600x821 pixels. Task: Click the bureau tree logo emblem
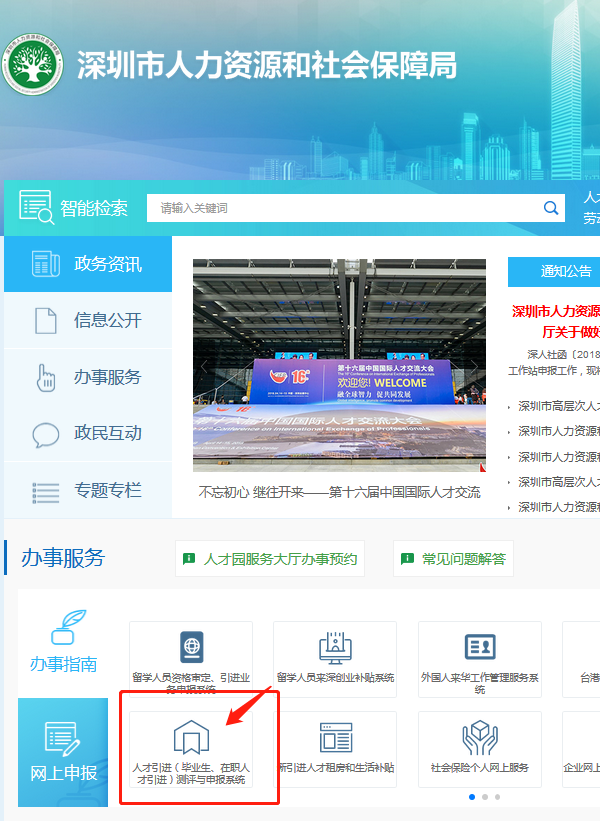(x=32, y=64)
